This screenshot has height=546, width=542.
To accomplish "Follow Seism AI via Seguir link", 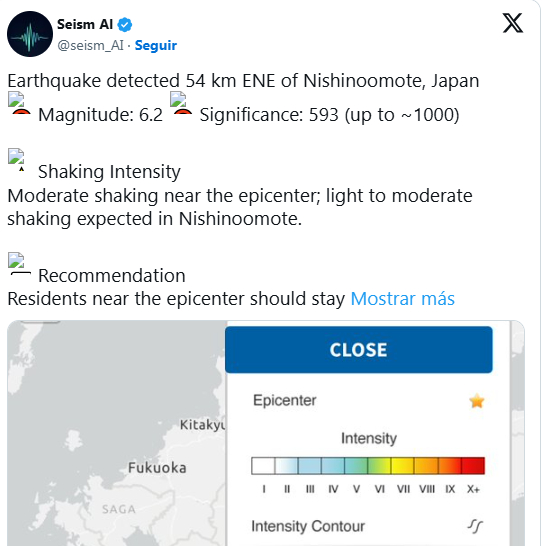I will [x=156, y=46].
